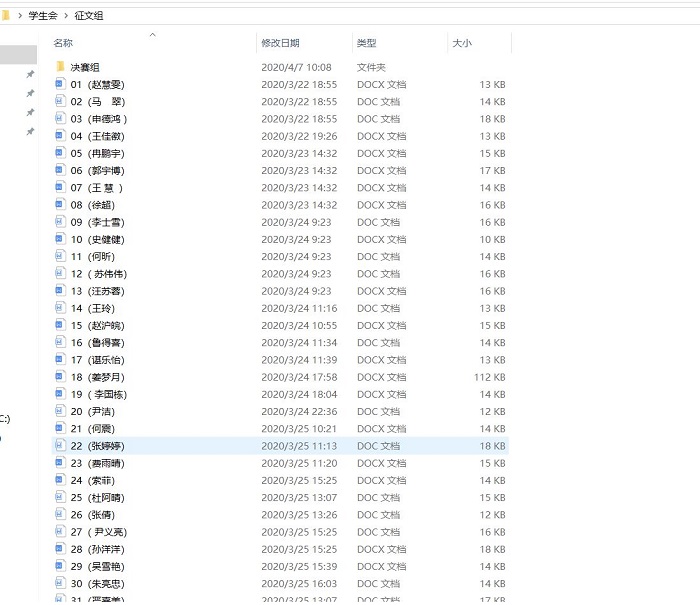
Task: Sort by 大小 column header
Action: [462, 43]
